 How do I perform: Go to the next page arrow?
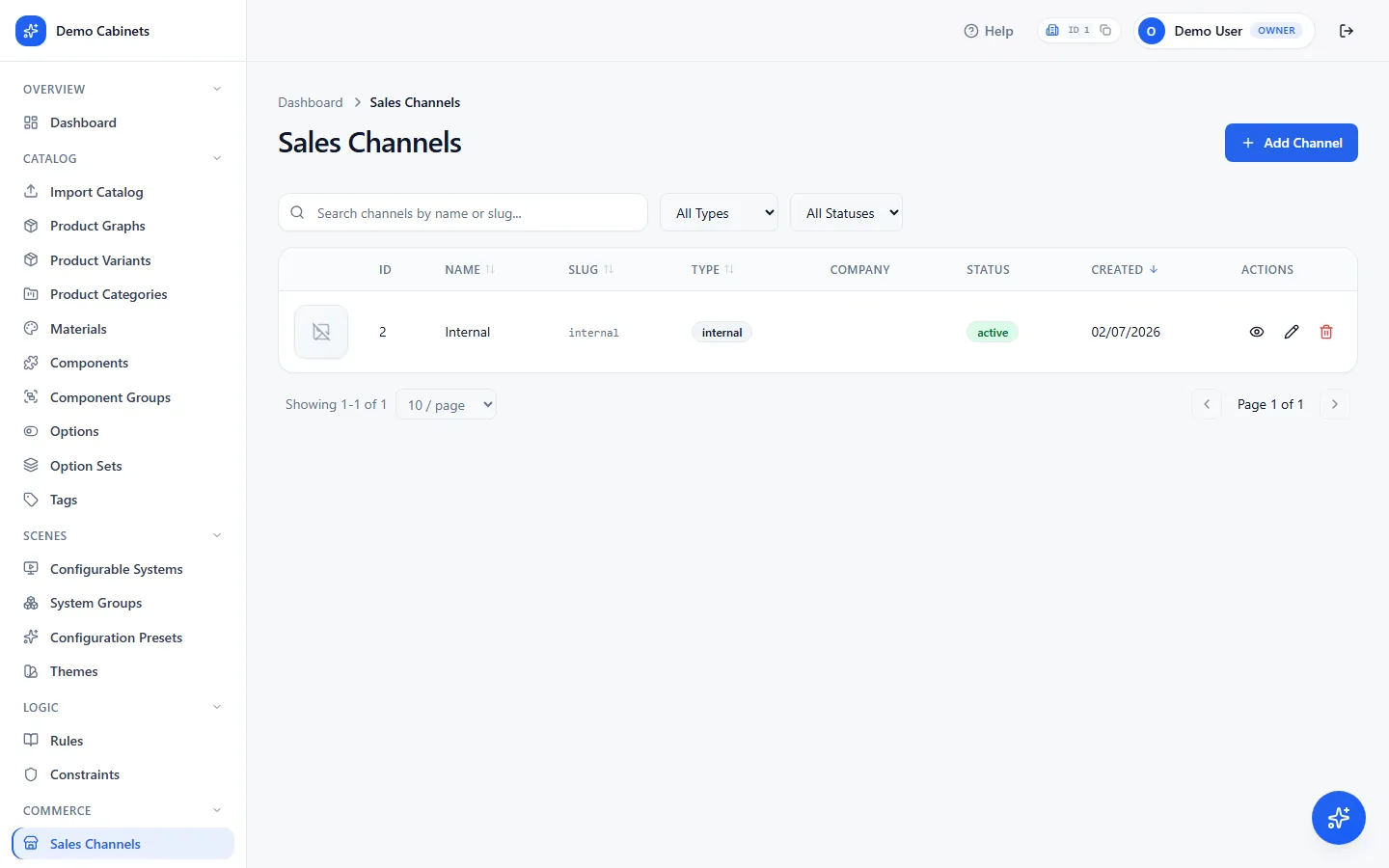coord(1335,404)
